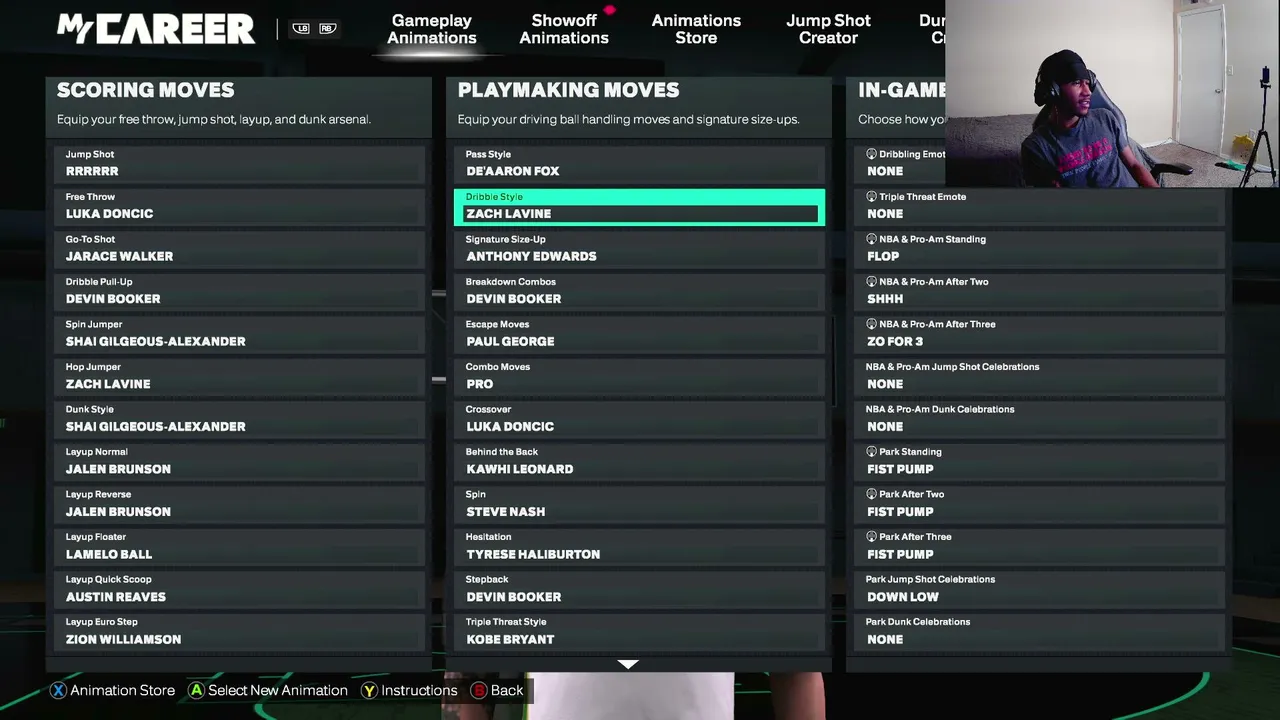Select the Behind the Back Kawhi Leonard row
This screenshot has height=720, width=1280.
pyautogui.click(x=639, y=461)
